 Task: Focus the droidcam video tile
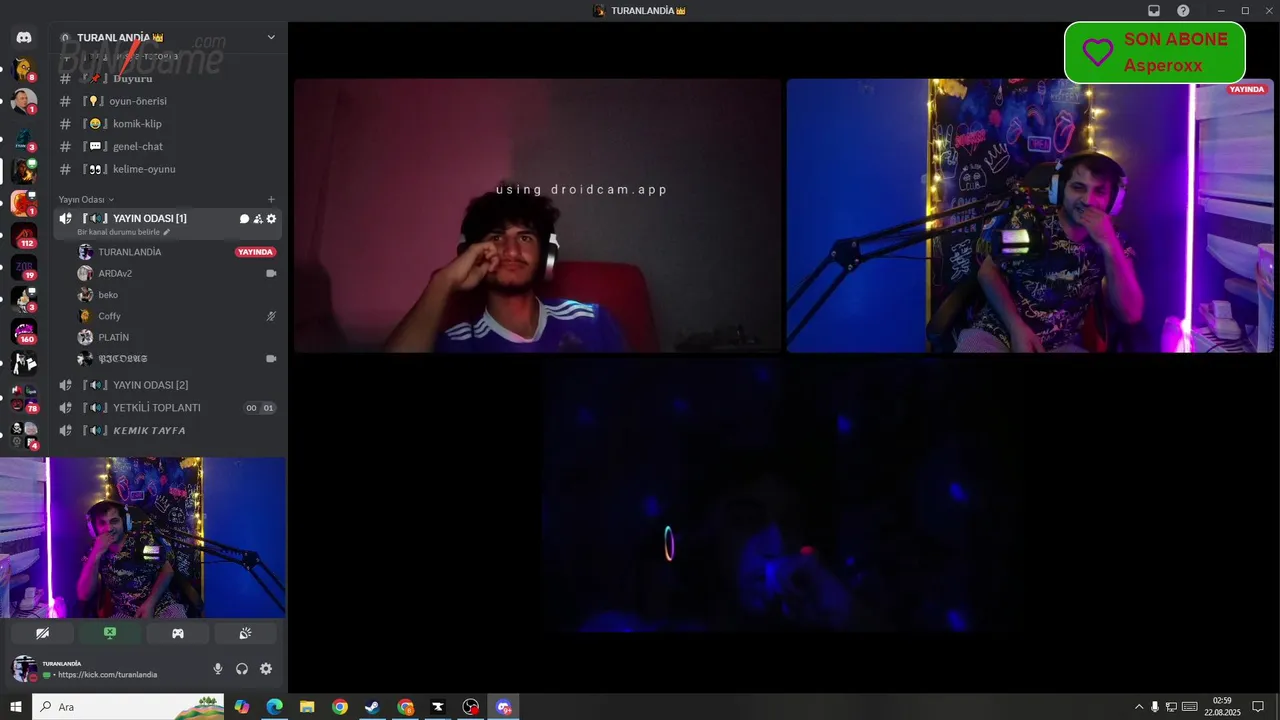[537, 216]
